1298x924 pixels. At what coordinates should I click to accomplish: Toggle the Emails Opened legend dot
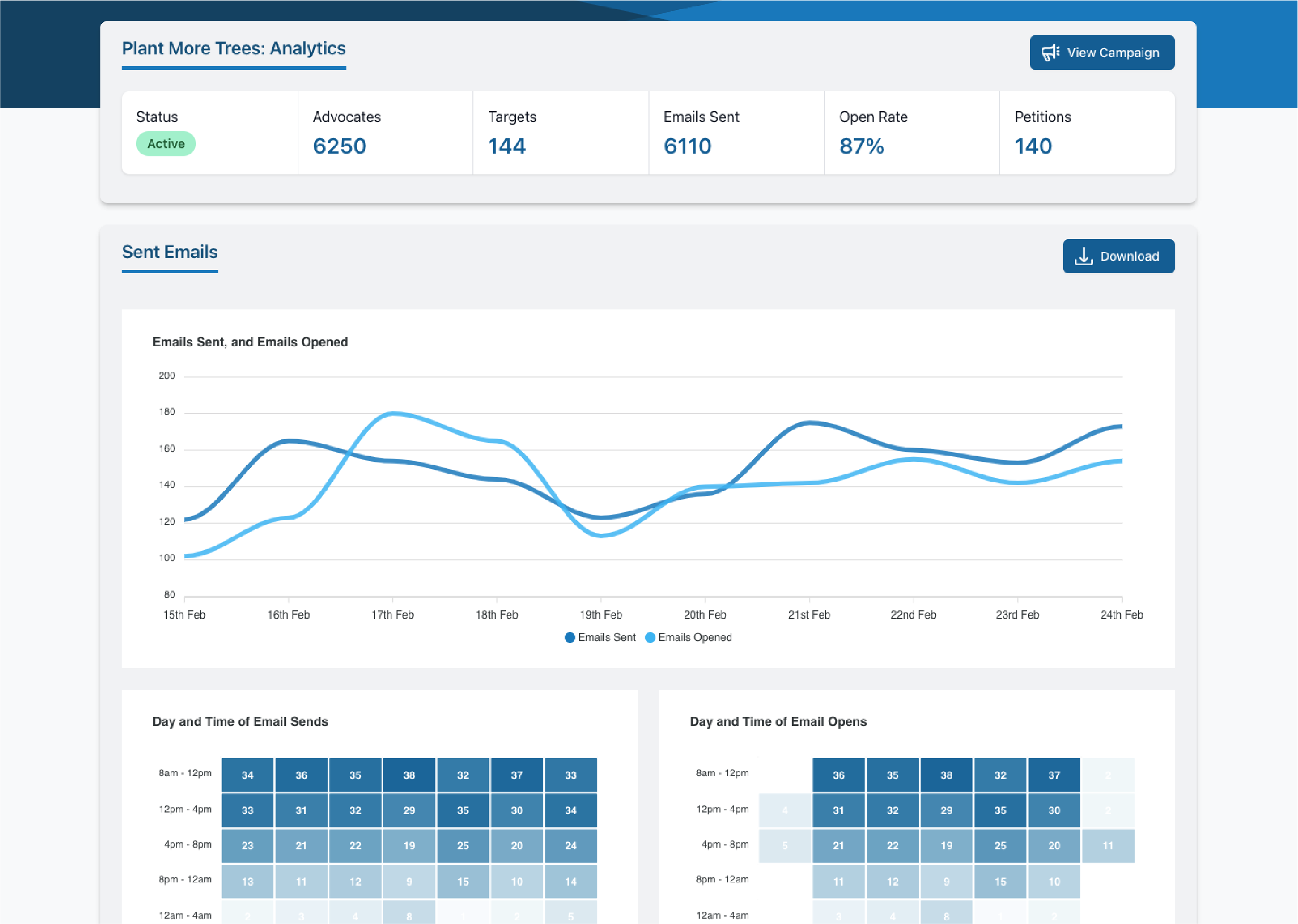click(x=650, y=638)
